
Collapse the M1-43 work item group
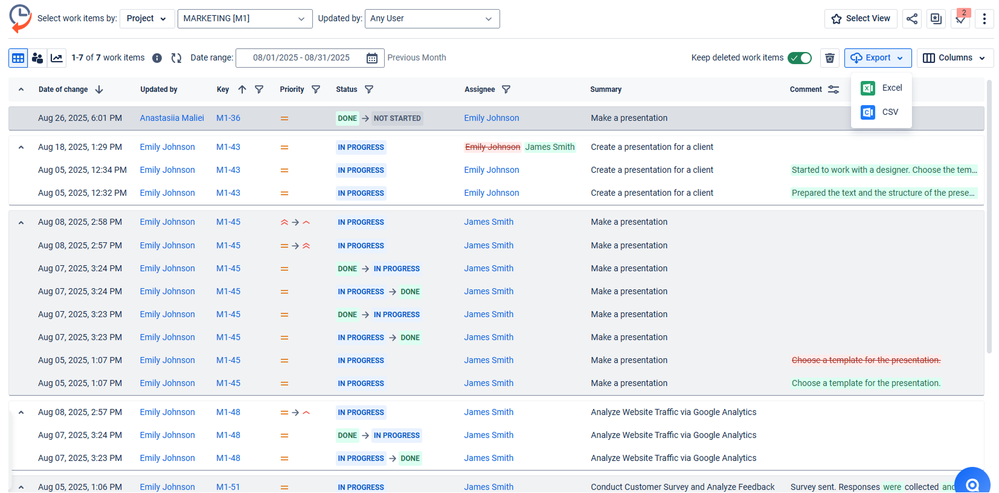[x=21, y=147]
